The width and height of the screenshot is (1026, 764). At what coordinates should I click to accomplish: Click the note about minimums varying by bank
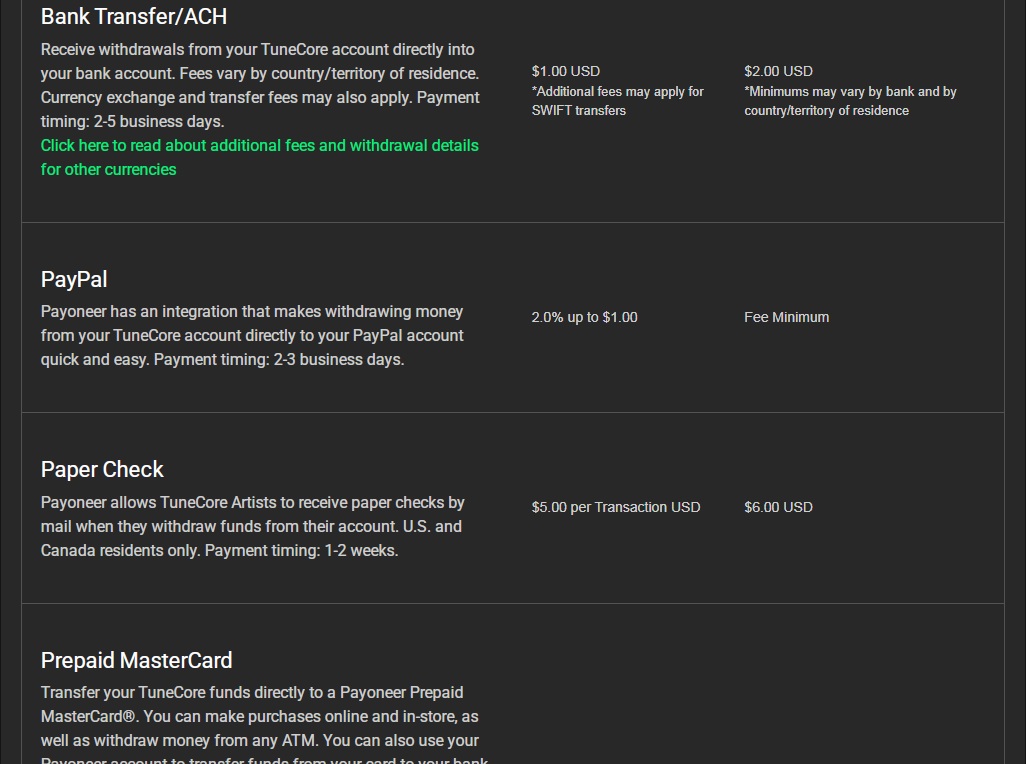click(x=850, y=101)
